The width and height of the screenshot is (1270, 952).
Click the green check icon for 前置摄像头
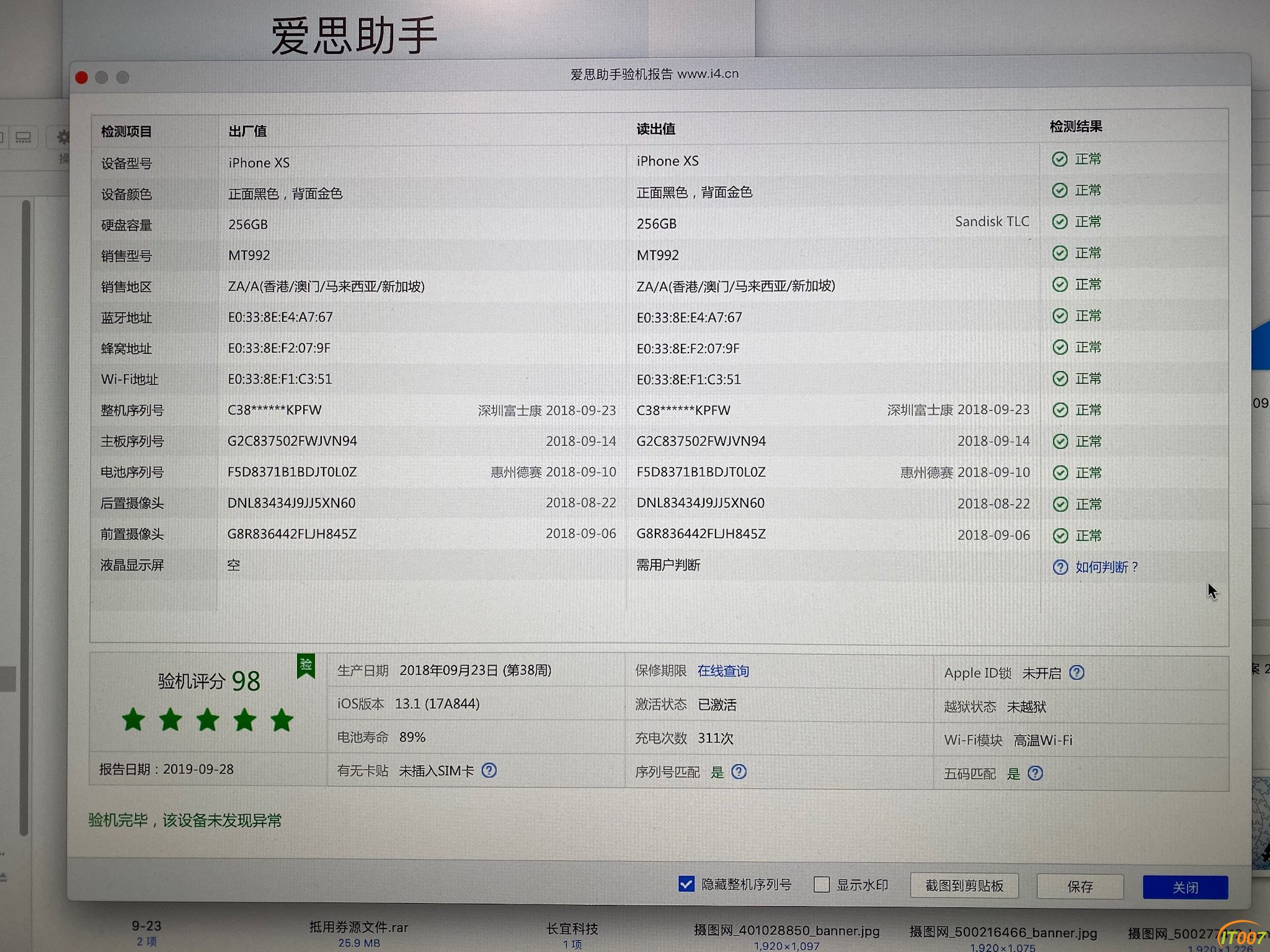click(1060, 535)
